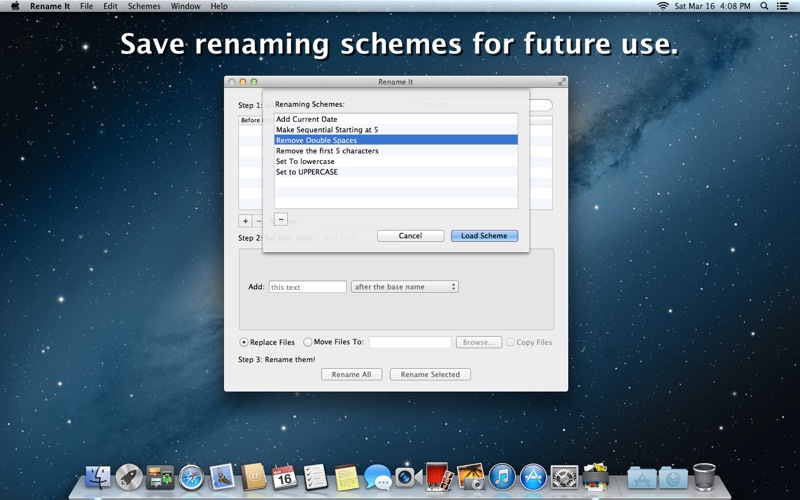Open 'after the base name' dropdown
The width and height of the screenshot is (800, 500).
point(405,287)
